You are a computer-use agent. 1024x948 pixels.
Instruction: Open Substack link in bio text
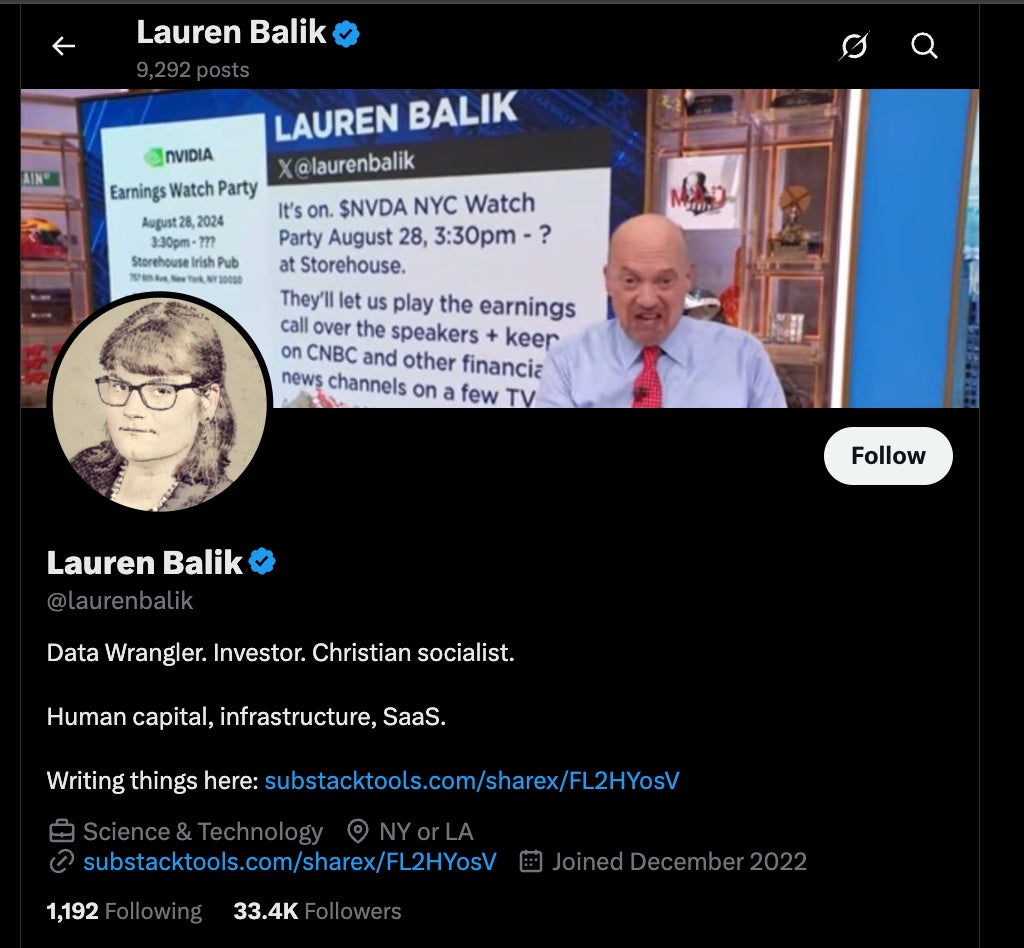click(472, 781)
